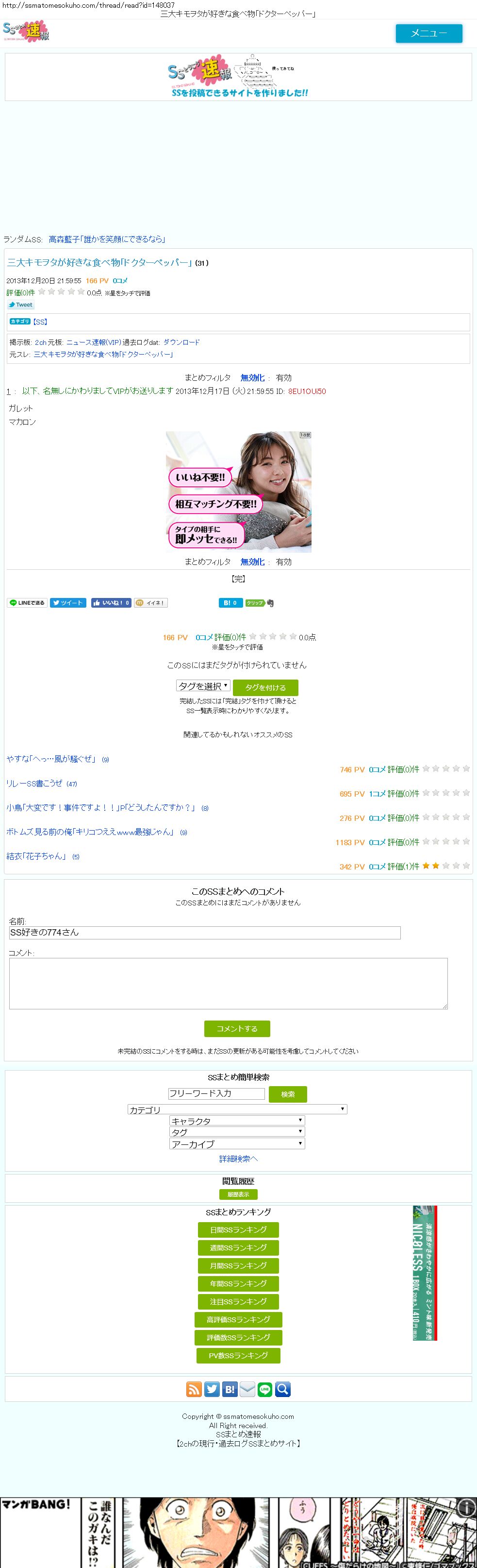Open the メニュー button at top right
This screenshot has height=1568, width=477.
click(x=429, y=34)
